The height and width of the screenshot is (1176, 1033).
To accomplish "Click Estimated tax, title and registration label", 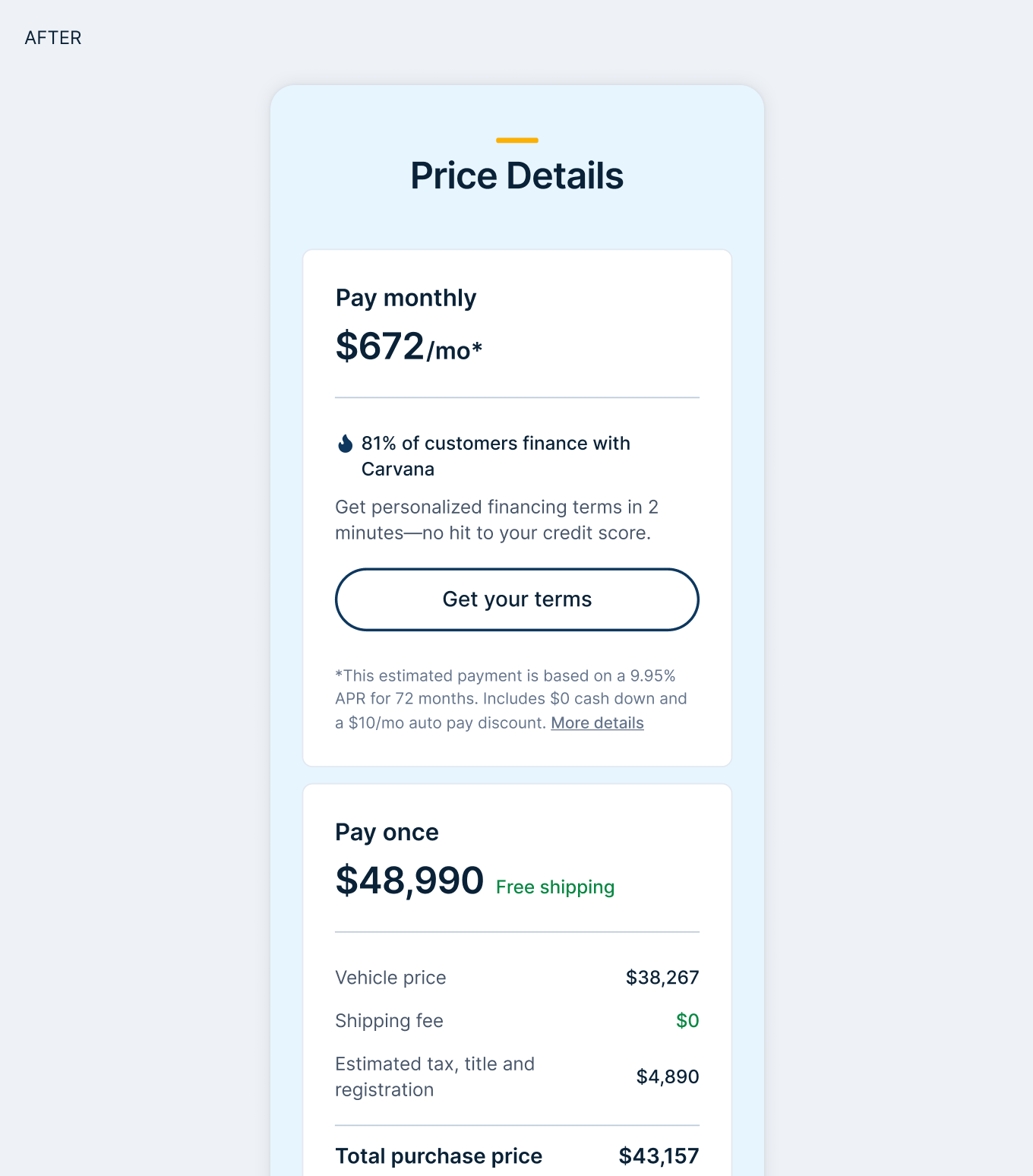I will [434, 1076].
